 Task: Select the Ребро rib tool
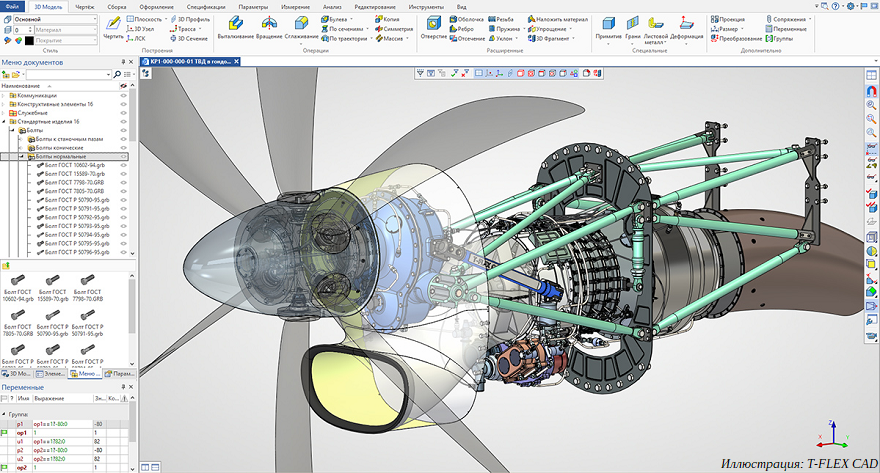(462, 29)
